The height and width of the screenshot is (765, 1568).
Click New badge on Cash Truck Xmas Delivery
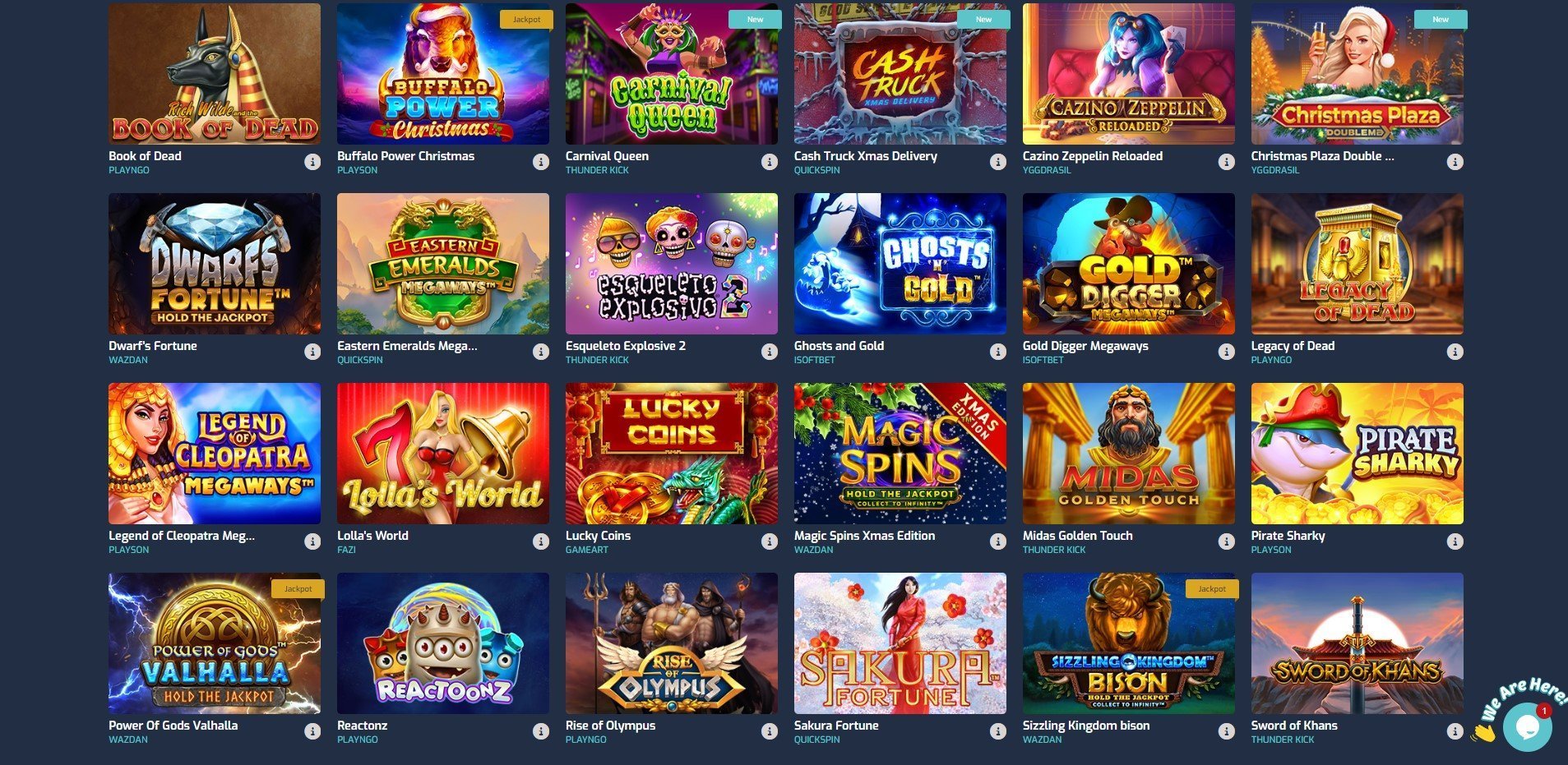[983, 19]
